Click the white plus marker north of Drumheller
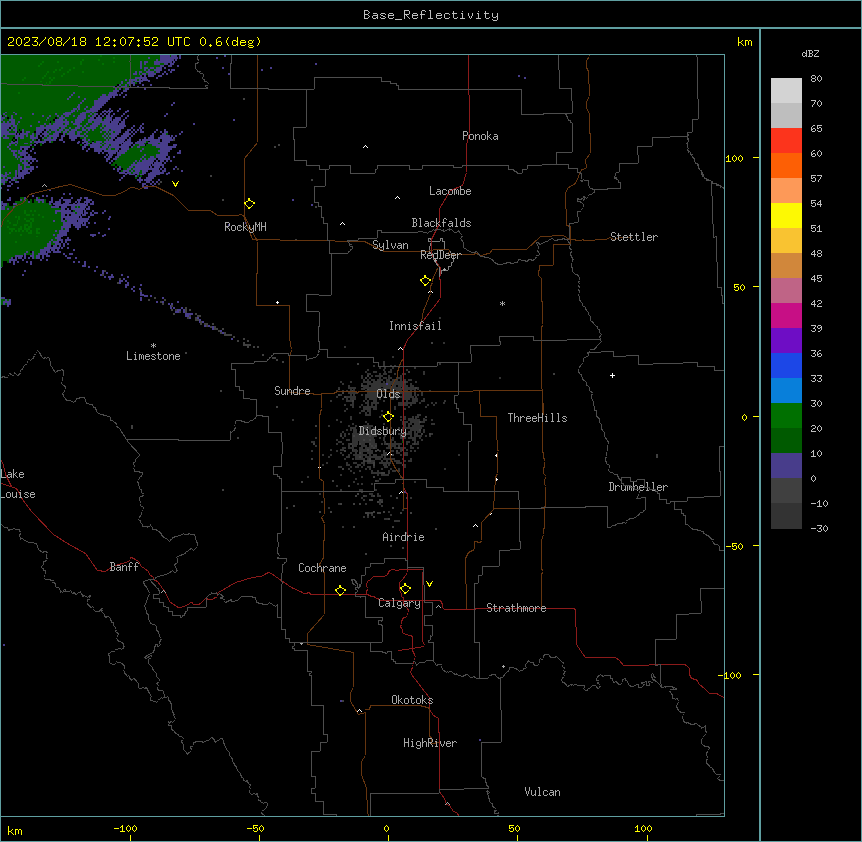 pyautogui.click(x=612, y=375)
